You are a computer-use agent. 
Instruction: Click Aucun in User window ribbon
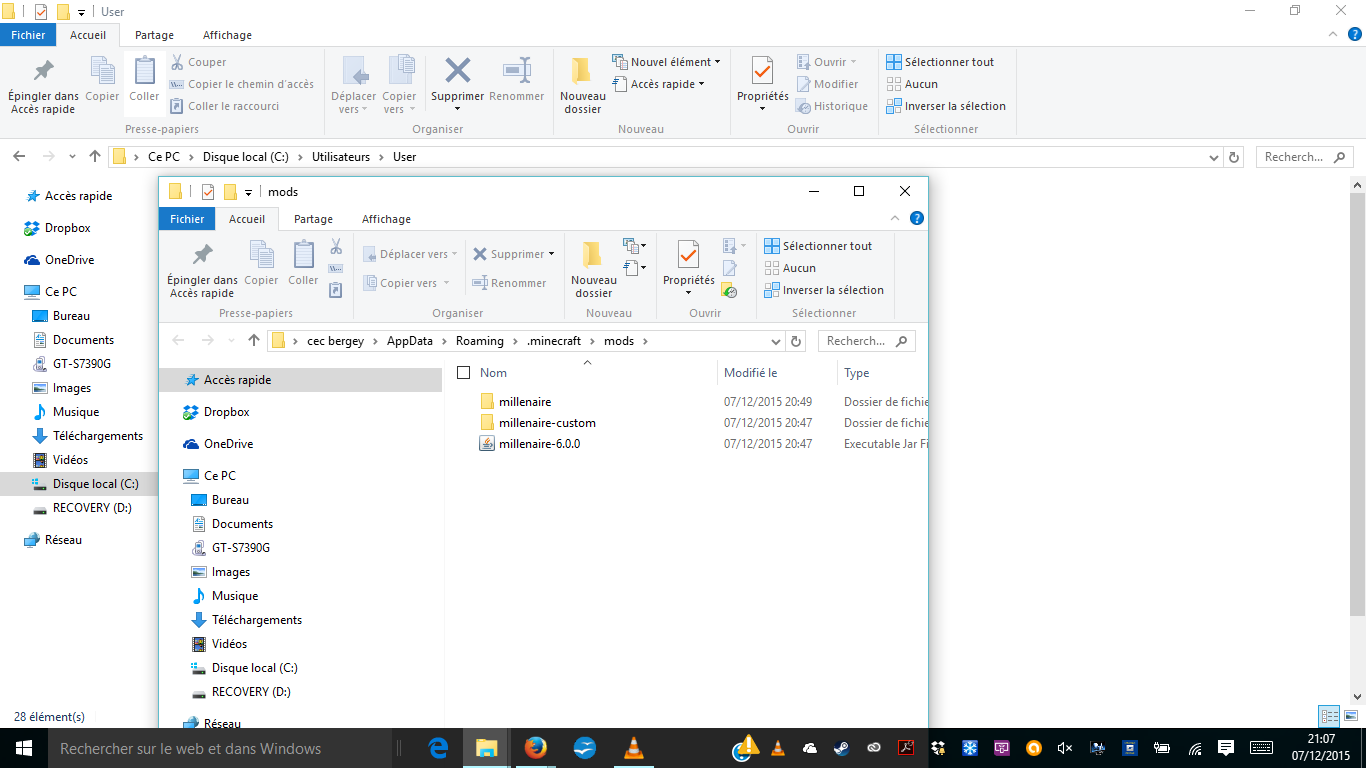[912, 84]
